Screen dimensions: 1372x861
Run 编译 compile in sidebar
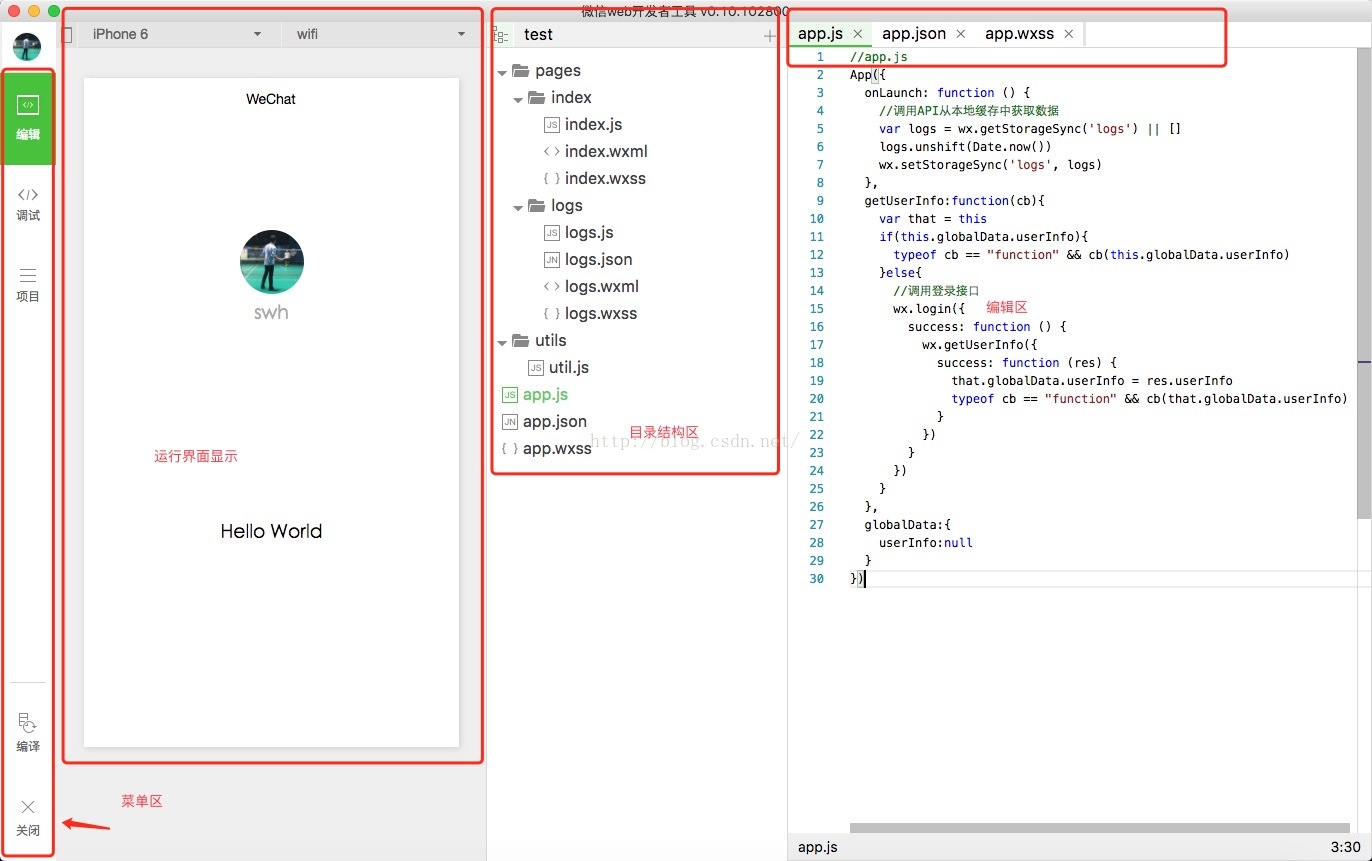(28, 733)
